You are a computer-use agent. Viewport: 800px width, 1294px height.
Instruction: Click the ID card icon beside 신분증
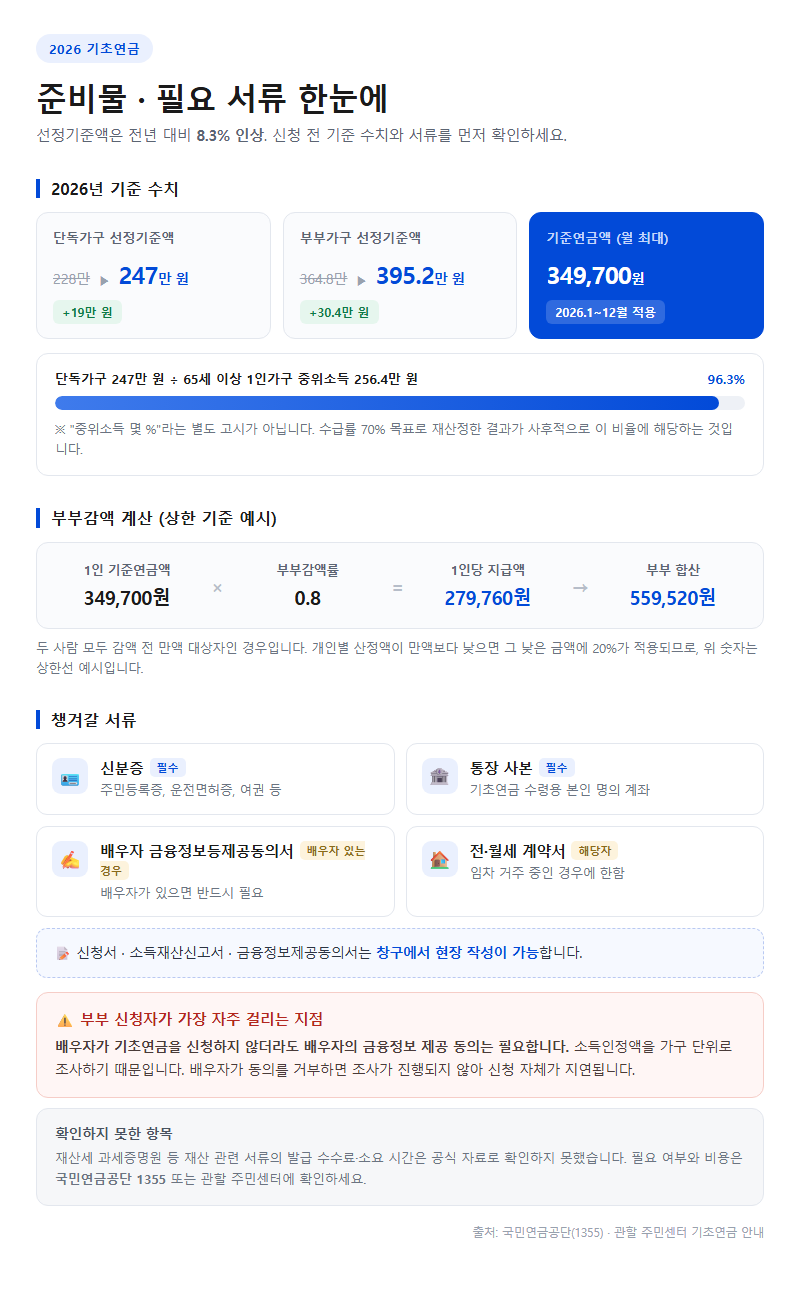pyautogui.click(x=70, y=777)
